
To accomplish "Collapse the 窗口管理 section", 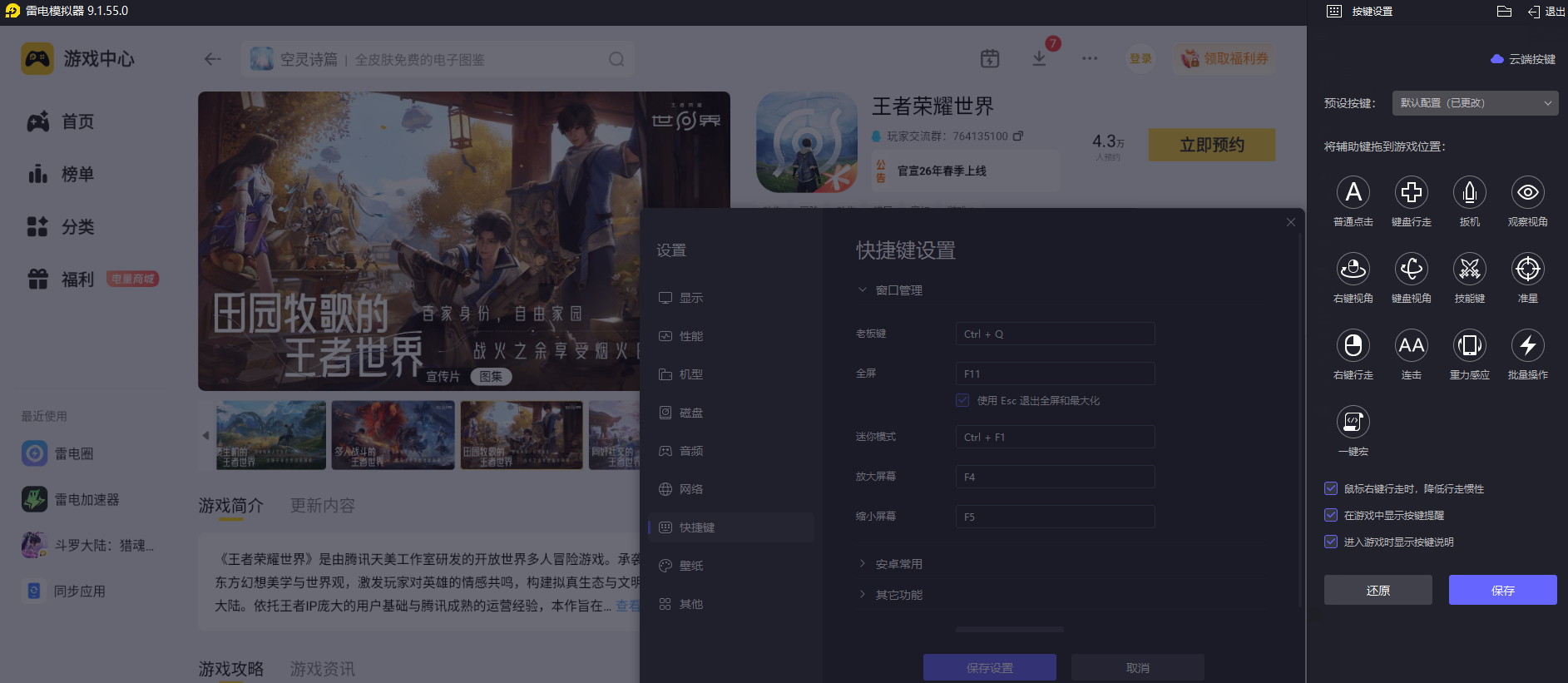I will tap(863, 290).
